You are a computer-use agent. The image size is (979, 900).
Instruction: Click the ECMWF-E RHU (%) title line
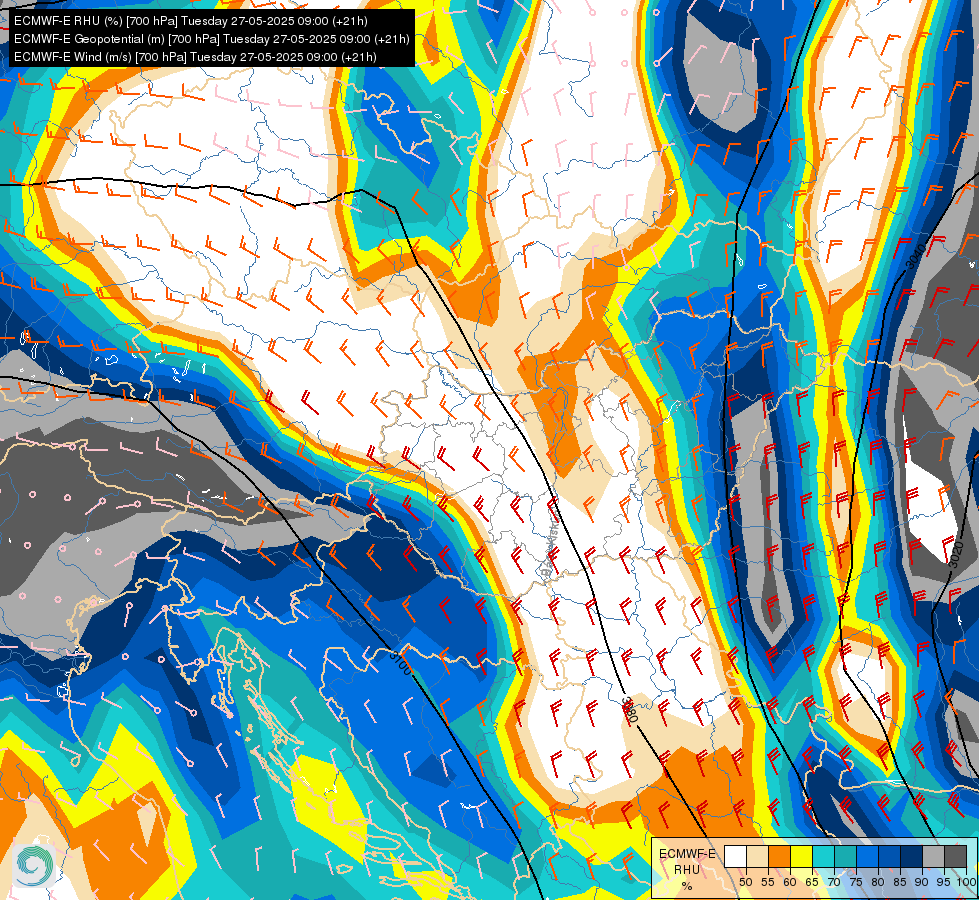pos(190,21)
